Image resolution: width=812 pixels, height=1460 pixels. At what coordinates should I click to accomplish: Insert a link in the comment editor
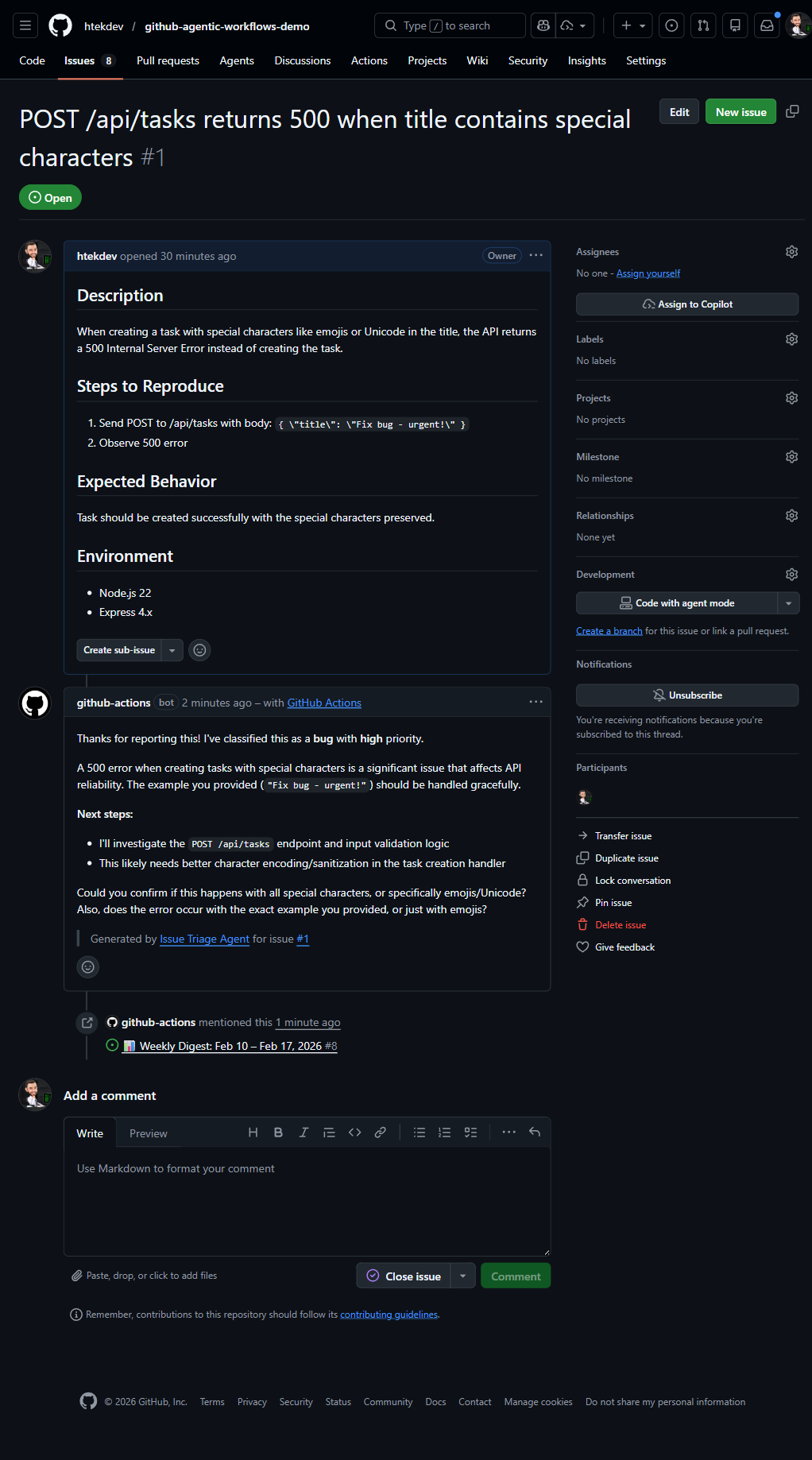point(380,1132)
